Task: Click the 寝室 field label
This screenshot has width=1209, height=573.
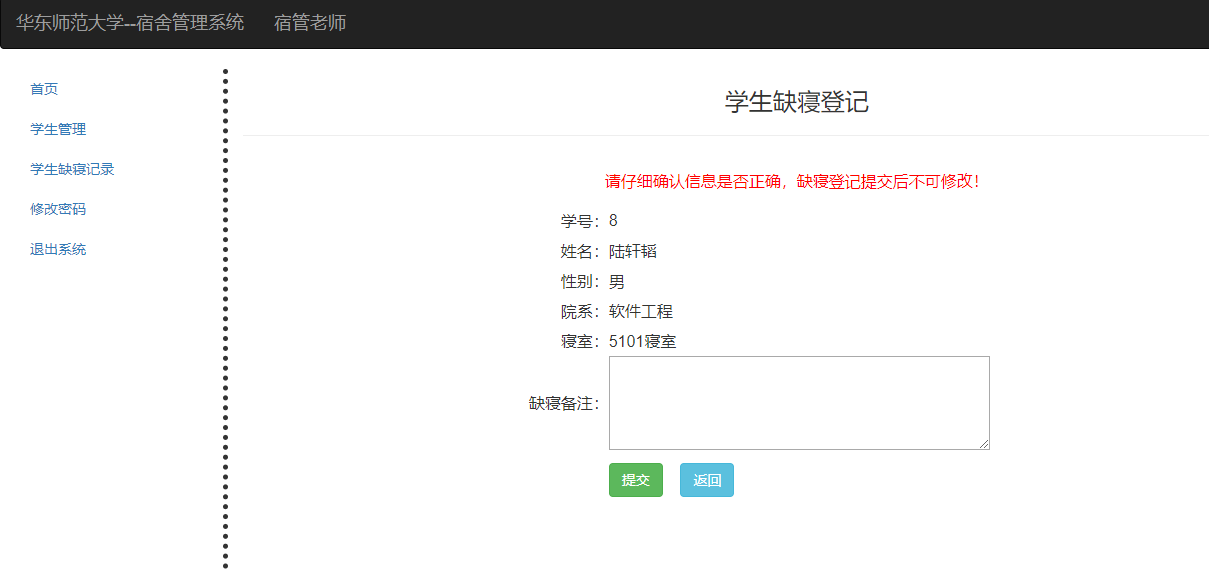Action: tap(581, 341)
